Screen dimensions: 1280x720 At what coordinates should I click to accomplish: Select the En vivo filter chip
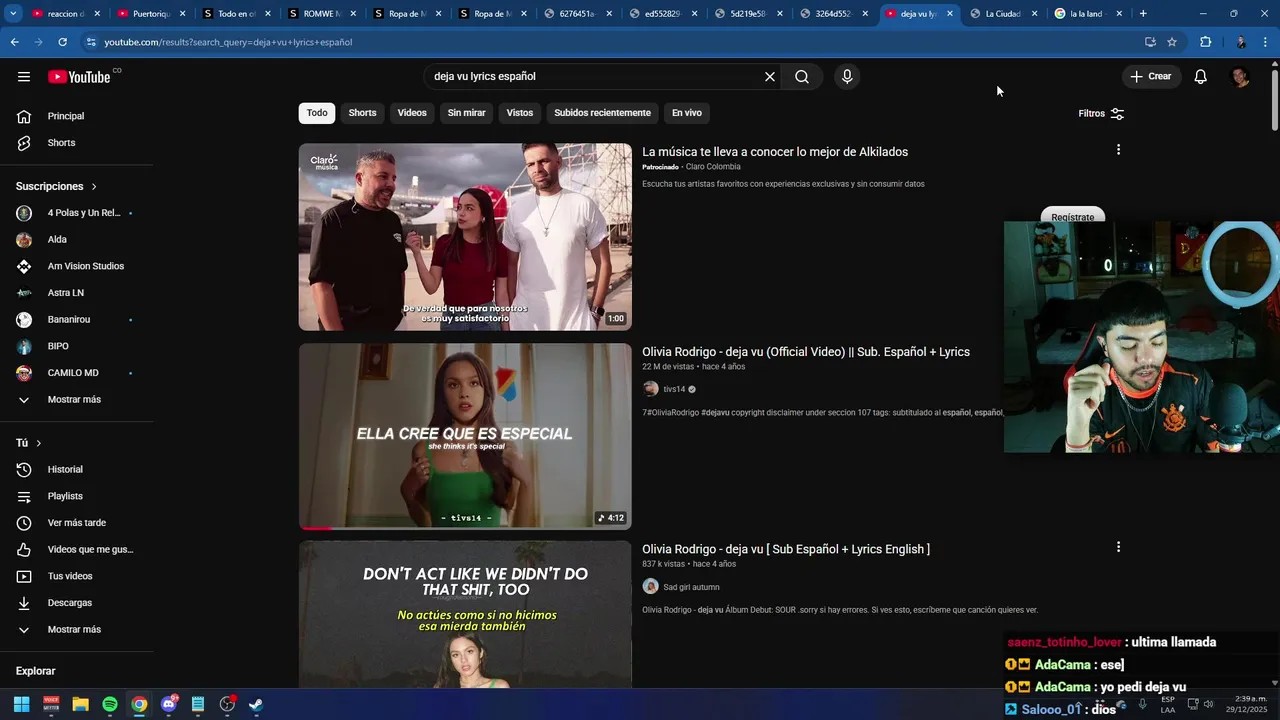(x=687, y=113)
